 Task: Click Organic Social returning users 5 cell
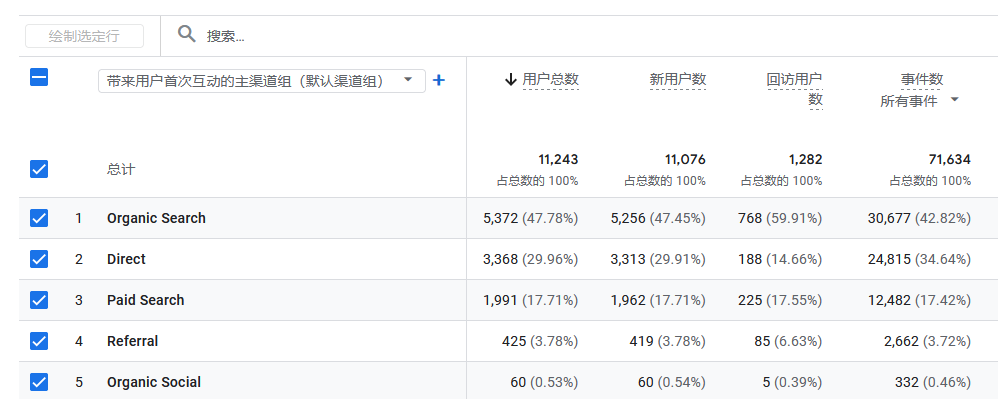pyautogui.click(x=792, y=382)
